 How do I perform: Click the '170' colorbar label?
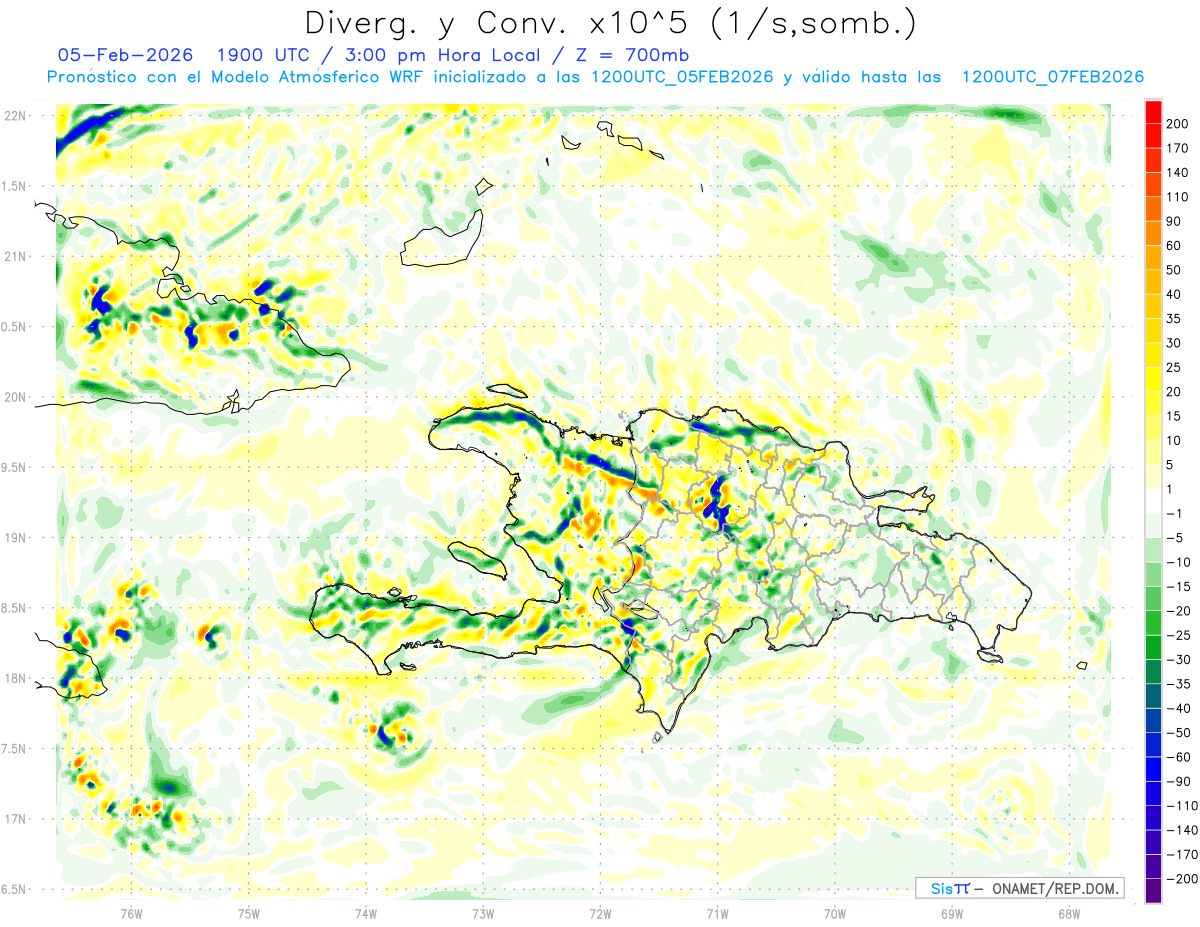click(1177, 148)
